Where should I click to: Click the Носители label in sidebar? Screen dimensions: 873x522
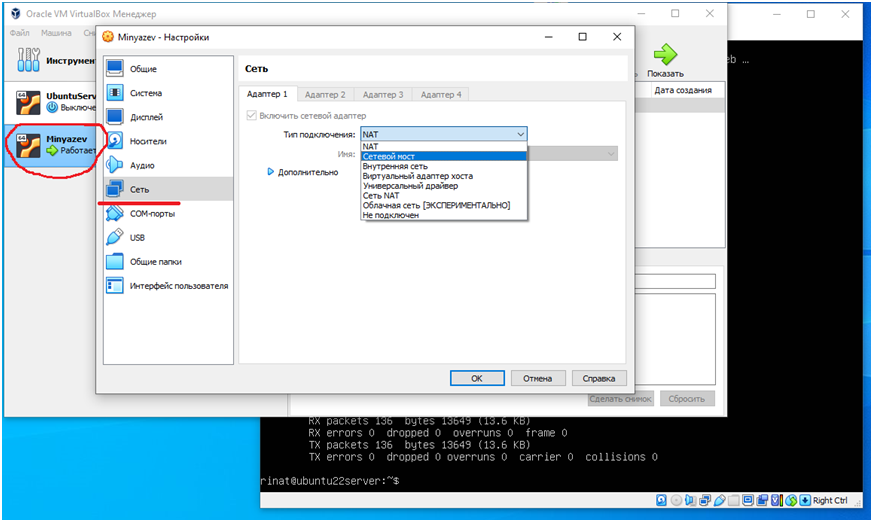(148, 141)
